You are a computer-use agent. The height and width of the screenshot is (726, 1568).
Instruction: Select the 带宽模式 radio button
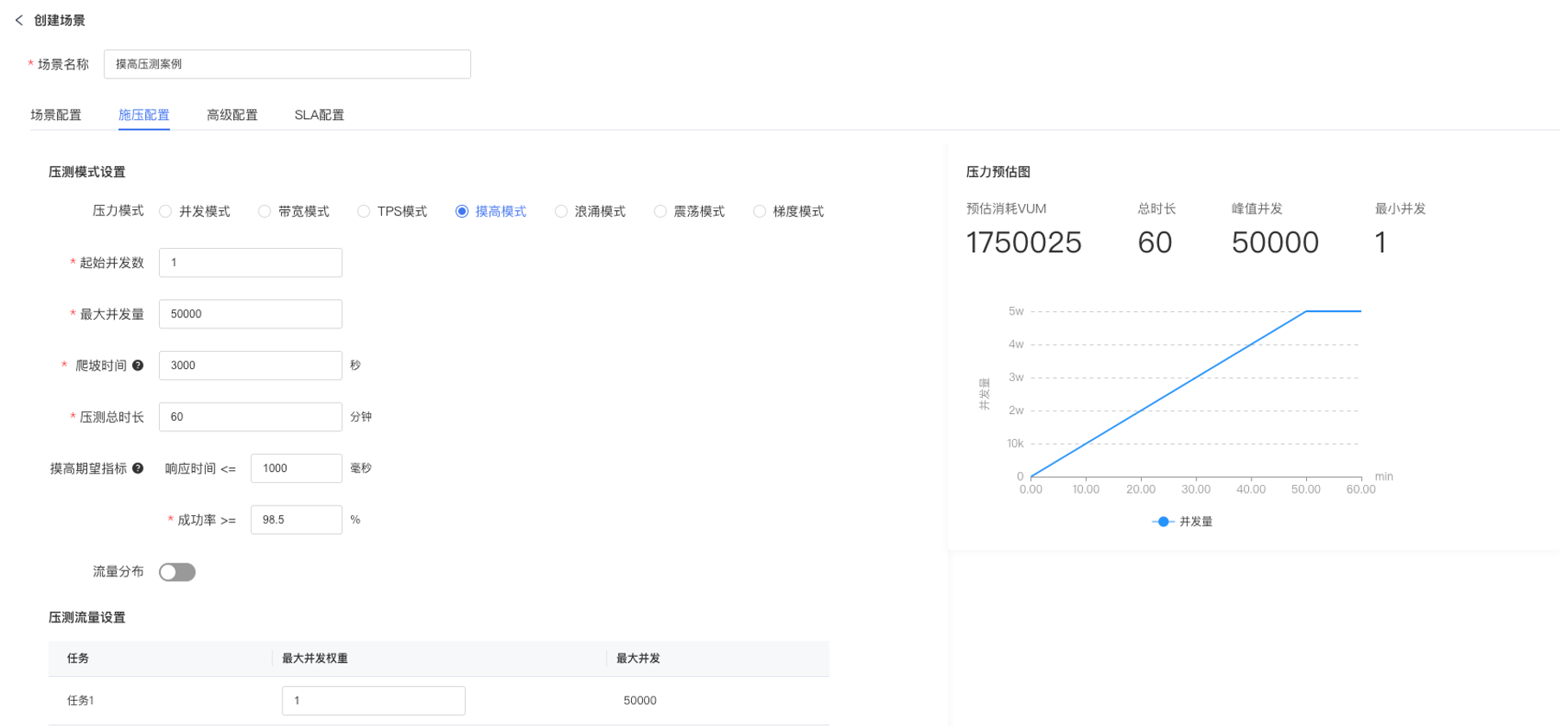[265, 212]
